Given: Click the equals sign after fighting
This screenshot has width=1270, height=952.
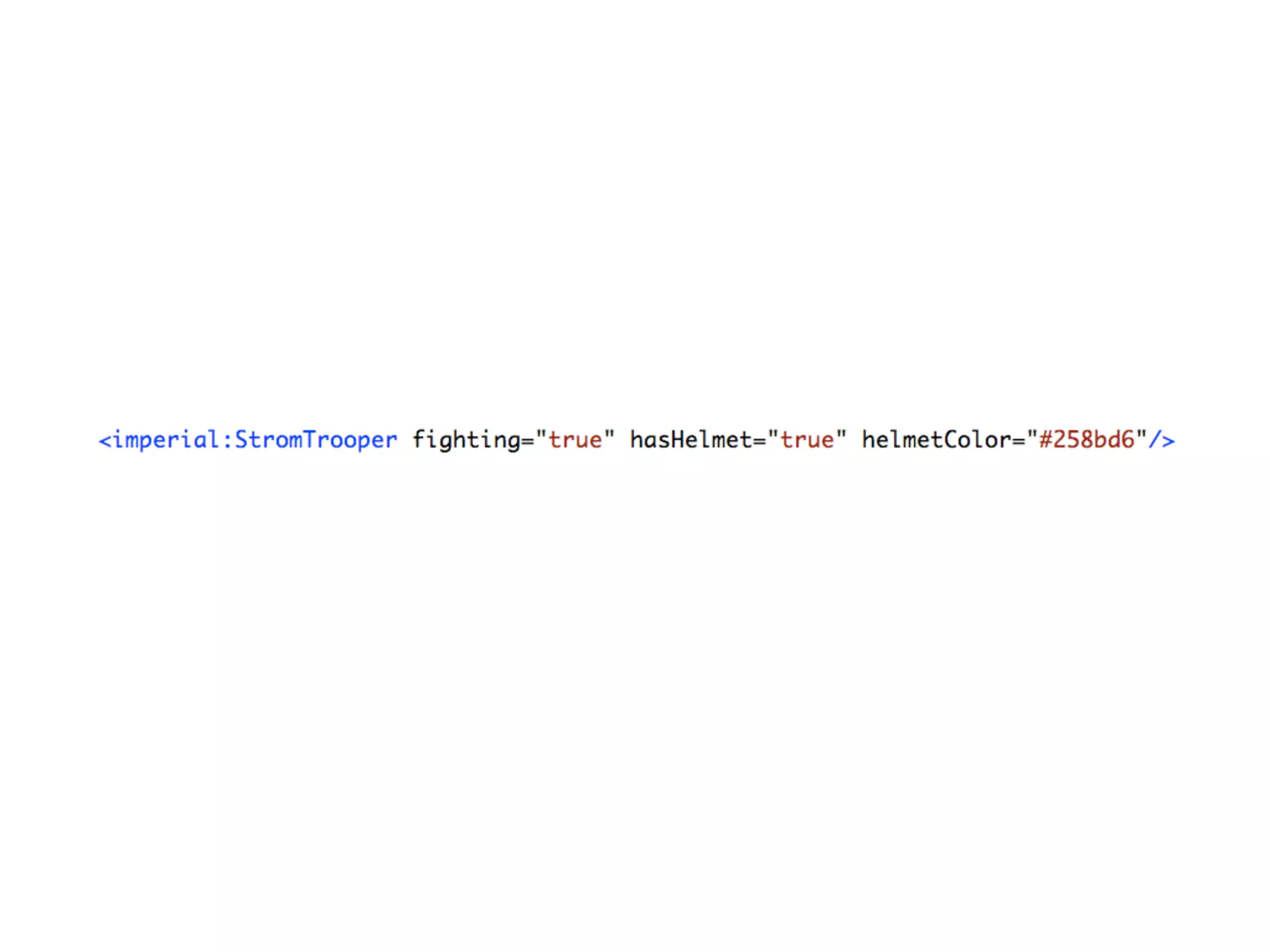Looking at the screenshot, I should click(528, 441).
